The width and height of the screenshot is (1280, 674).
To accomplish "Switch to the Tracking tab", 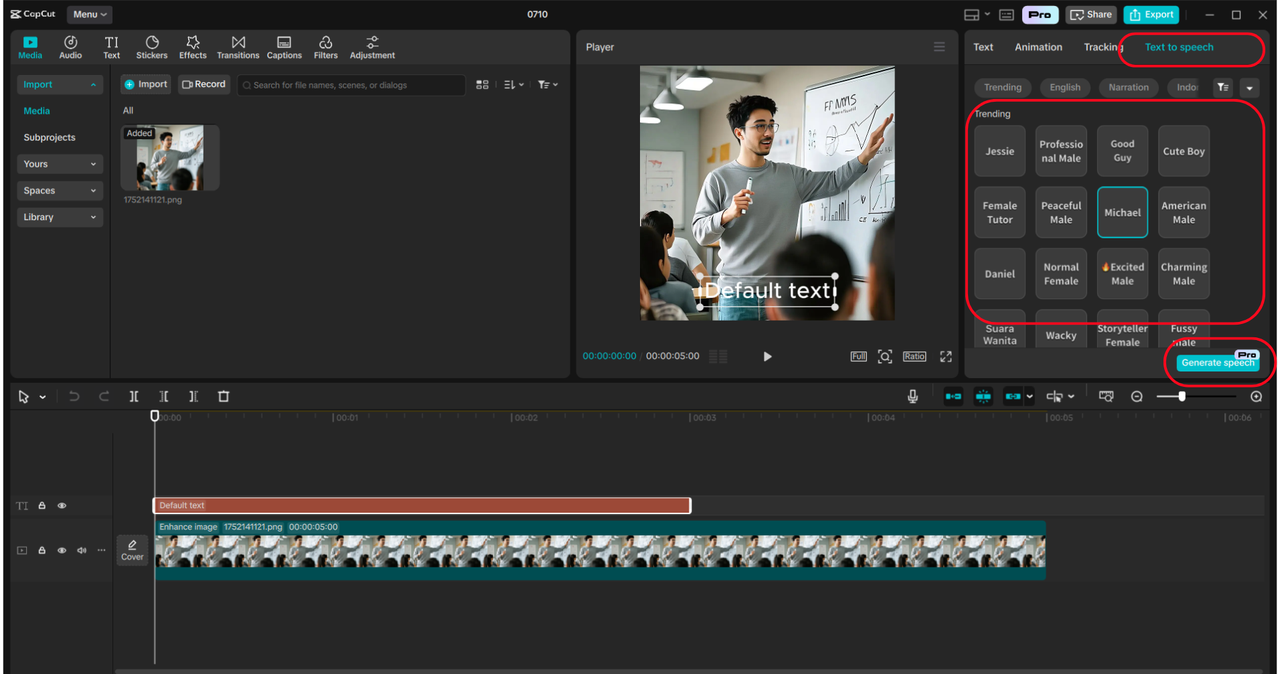I will 1102,47.
